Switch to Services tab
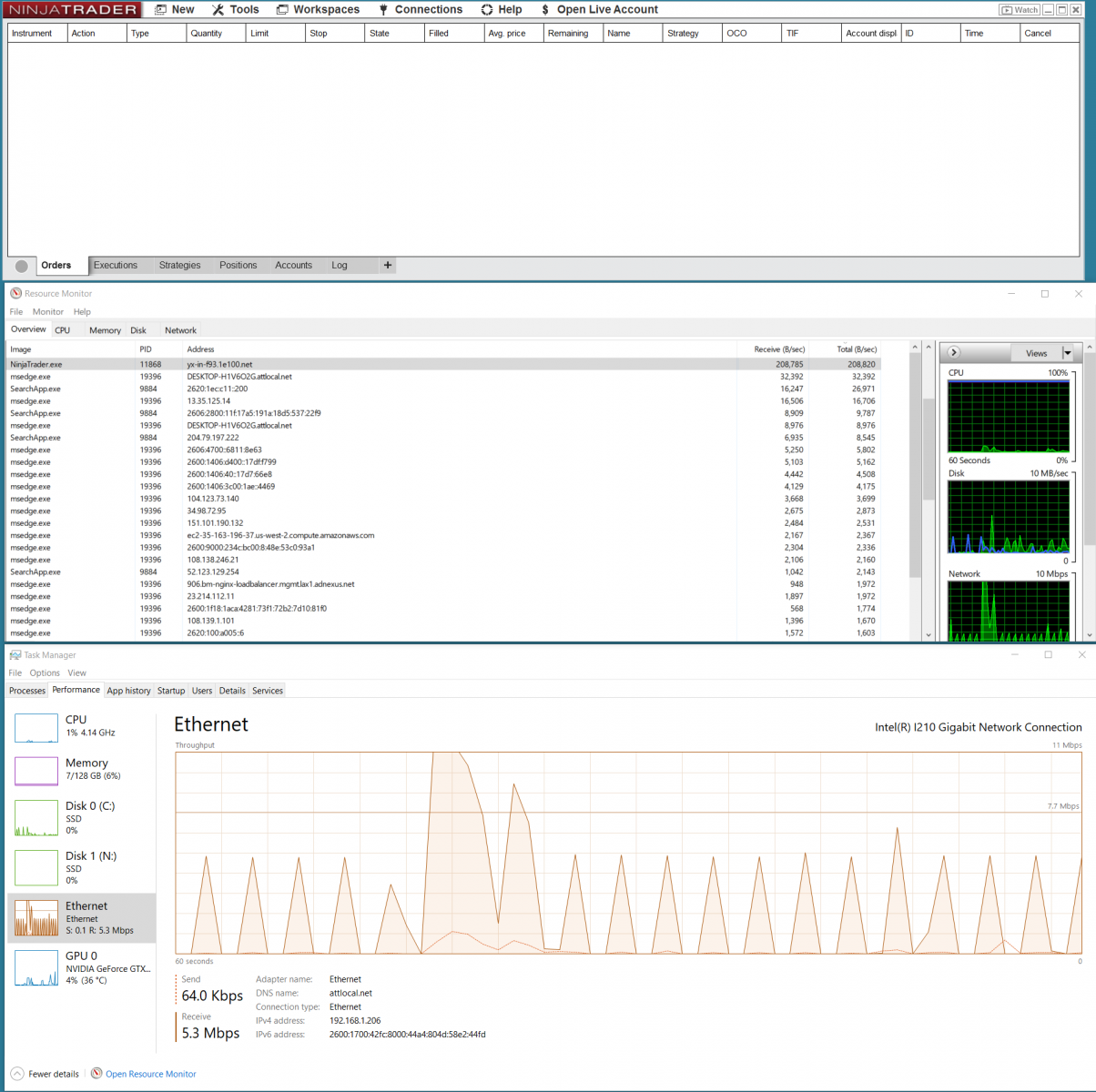 point(268,691)
